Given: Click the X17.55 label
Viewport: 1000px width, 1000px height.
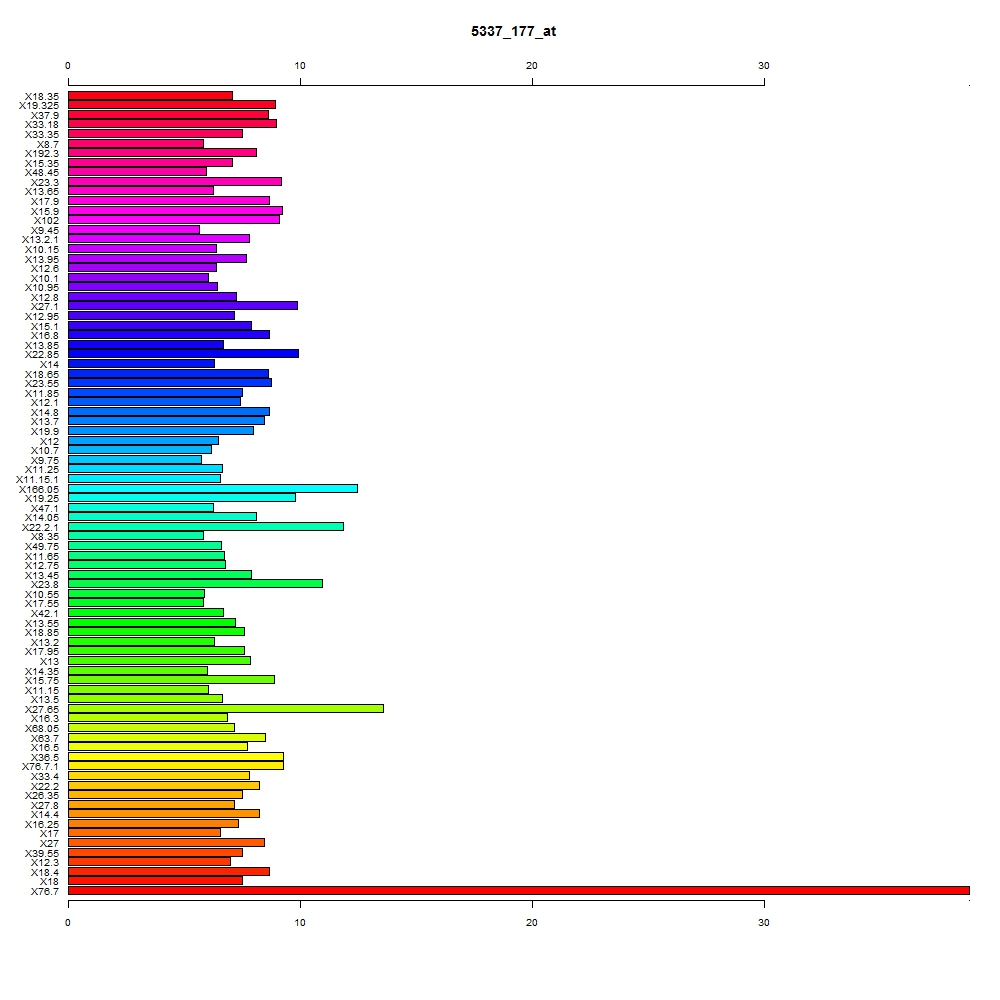Looking at the screenshot, I should click(42, 603).
